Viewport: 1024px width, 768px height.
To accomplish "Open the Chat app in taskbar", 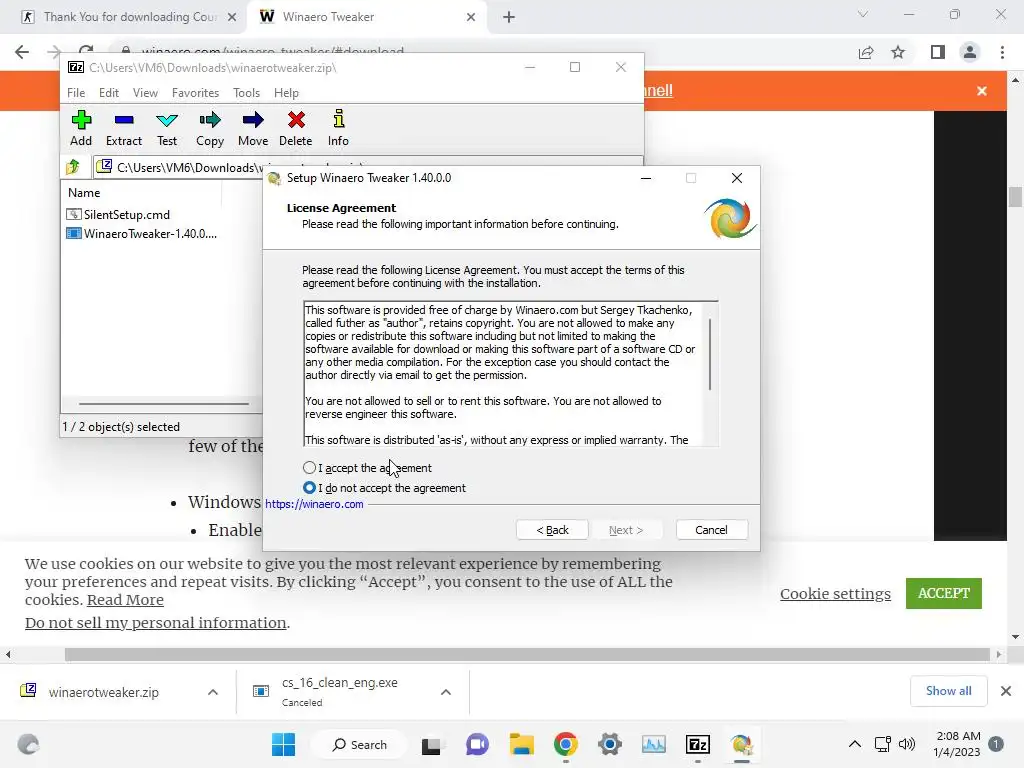I will 477,744.
